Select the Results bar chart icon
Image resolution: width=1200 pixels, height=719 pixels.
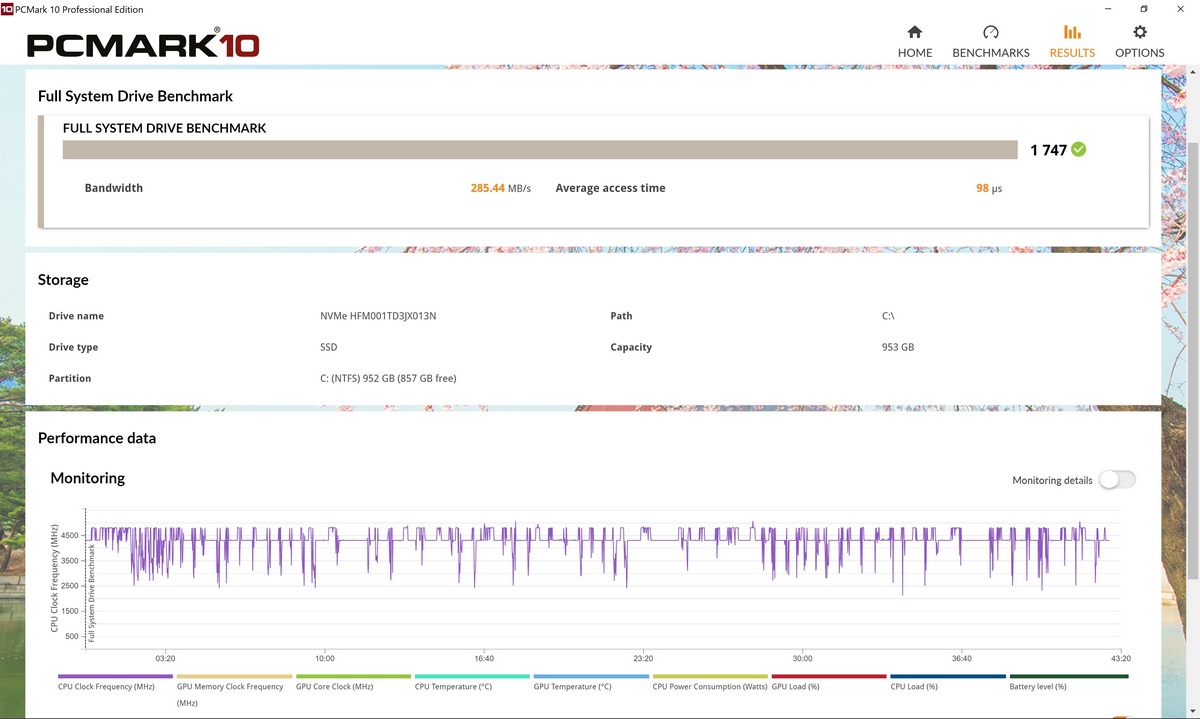[x=1071, y=33]
